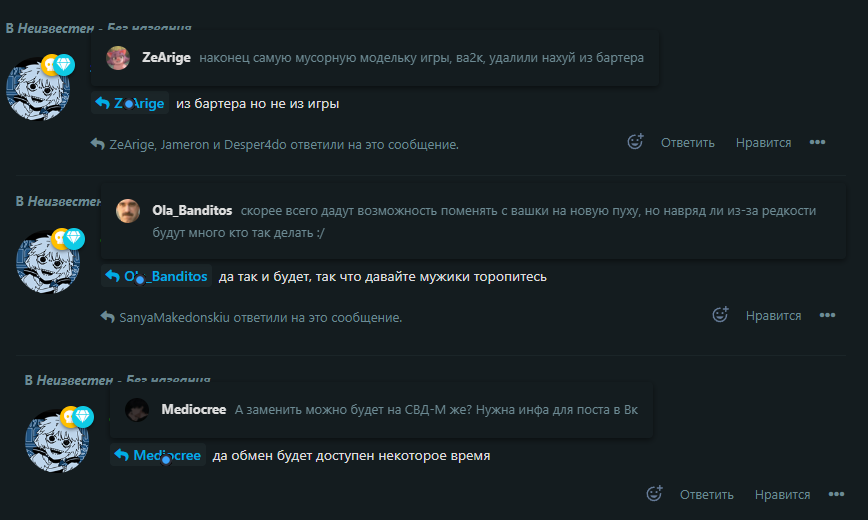Image resolution: width=868 pixels, height=520 pixels.
Task: Open the poster's avatar on the third post
Action: click(x=57, y=441)
